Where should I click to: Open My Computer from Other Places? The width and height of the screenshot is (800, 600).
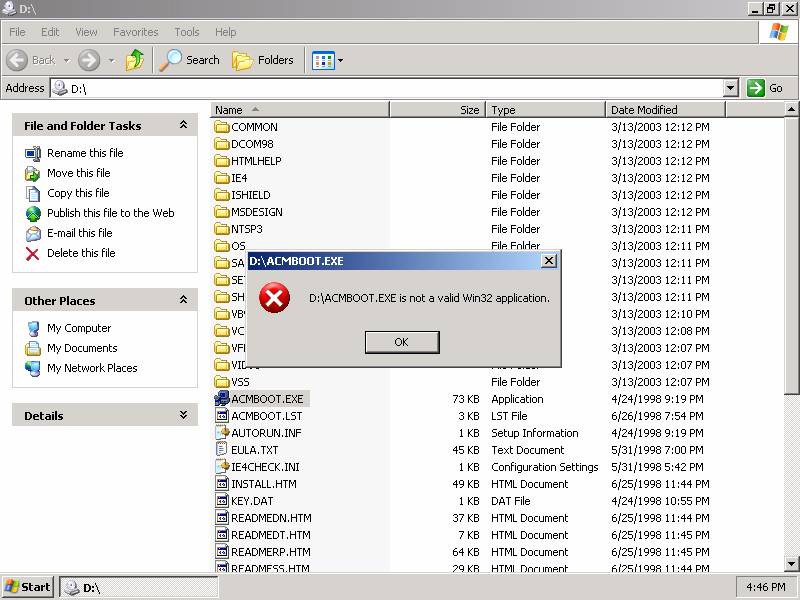click(x=79, y=328)
